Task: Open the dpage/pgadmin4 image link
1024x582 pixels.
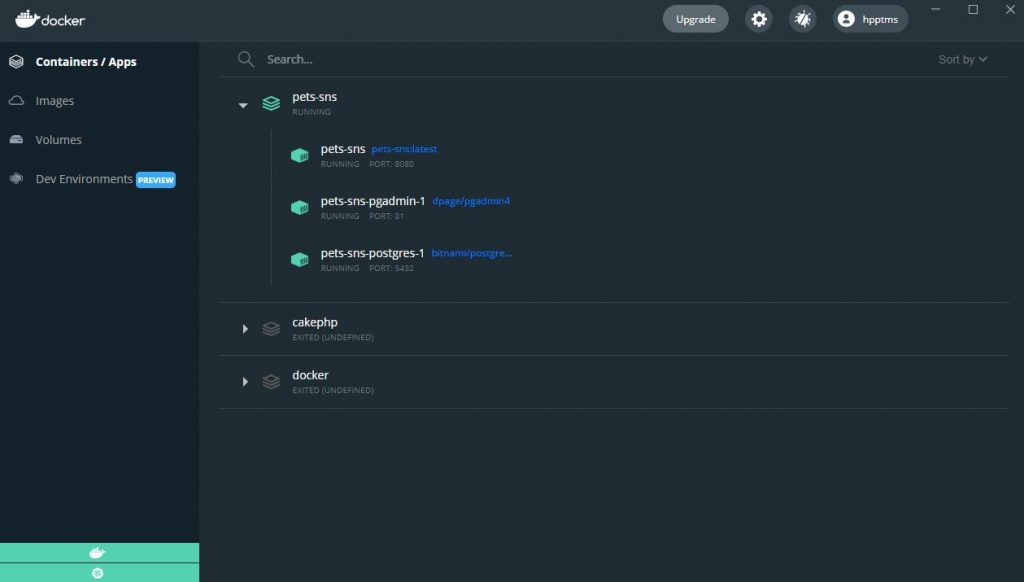Action: tap(471, 201)
